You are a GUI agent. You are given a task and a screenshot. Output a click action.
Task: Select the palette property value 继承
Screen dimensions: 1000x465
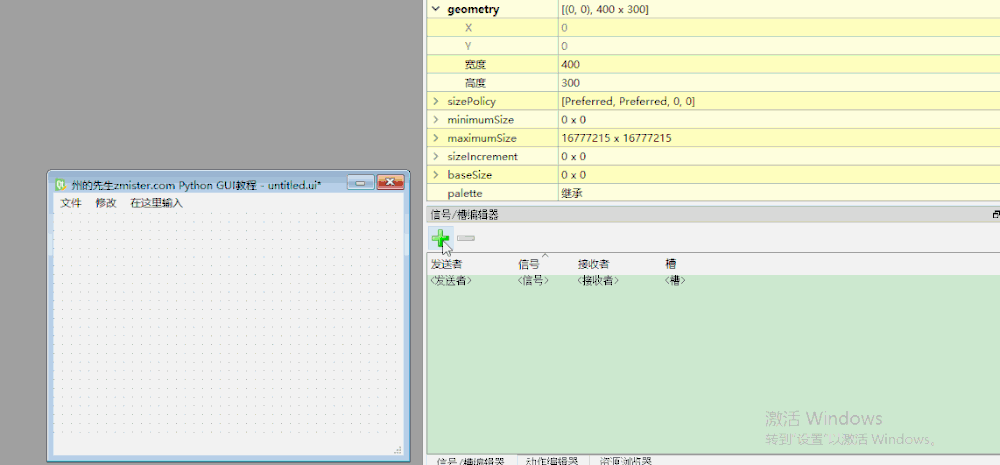(779, 193)
